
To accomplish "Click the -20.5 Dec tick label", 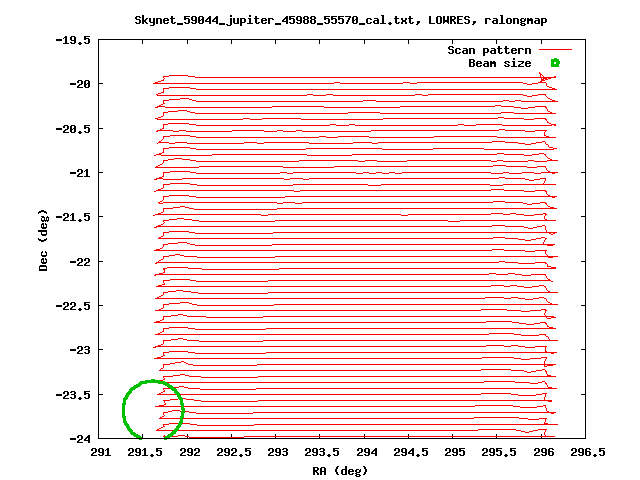I will pyautogui.click(x=73, y=129).
